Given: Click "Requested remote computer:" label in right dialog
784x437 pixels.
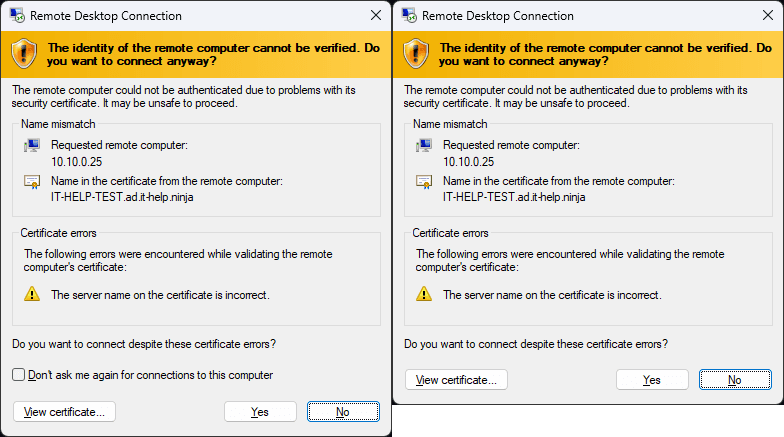Looking at the screenshot, I should (512, 145).
